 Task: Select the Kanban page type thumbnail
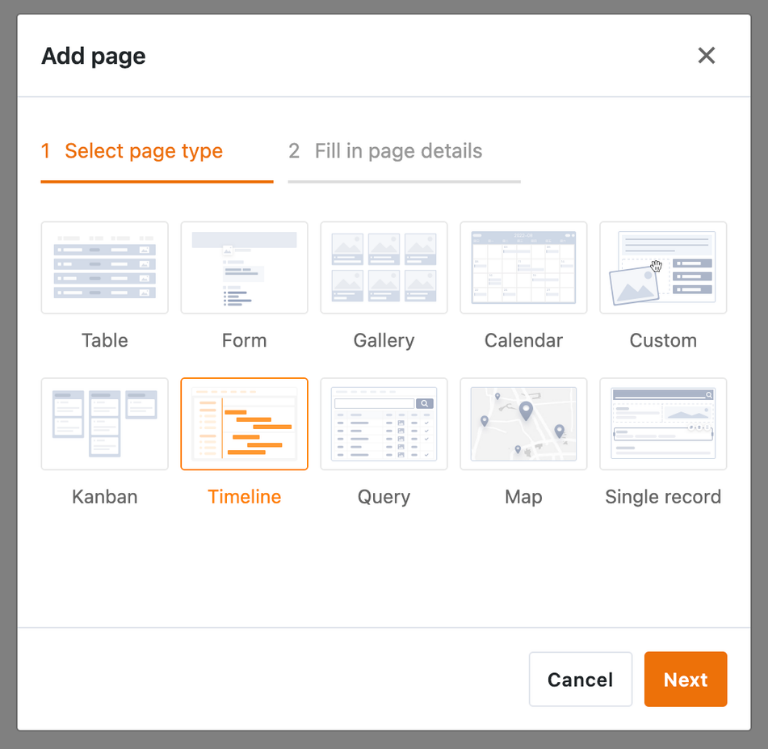pyautogui.click(x=105, y=424)
